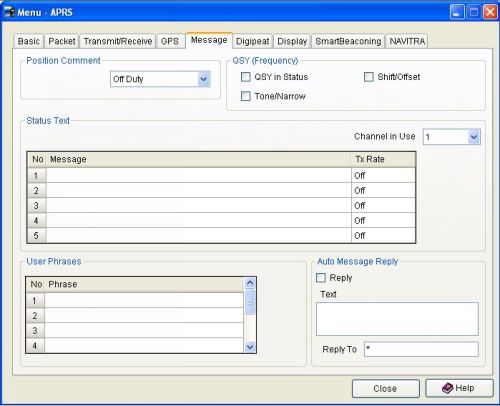This screenshot has width=500, height=406.
Task: Open the Position Comment dropdown
Action: pyautogui.click(x=203, y=79)
